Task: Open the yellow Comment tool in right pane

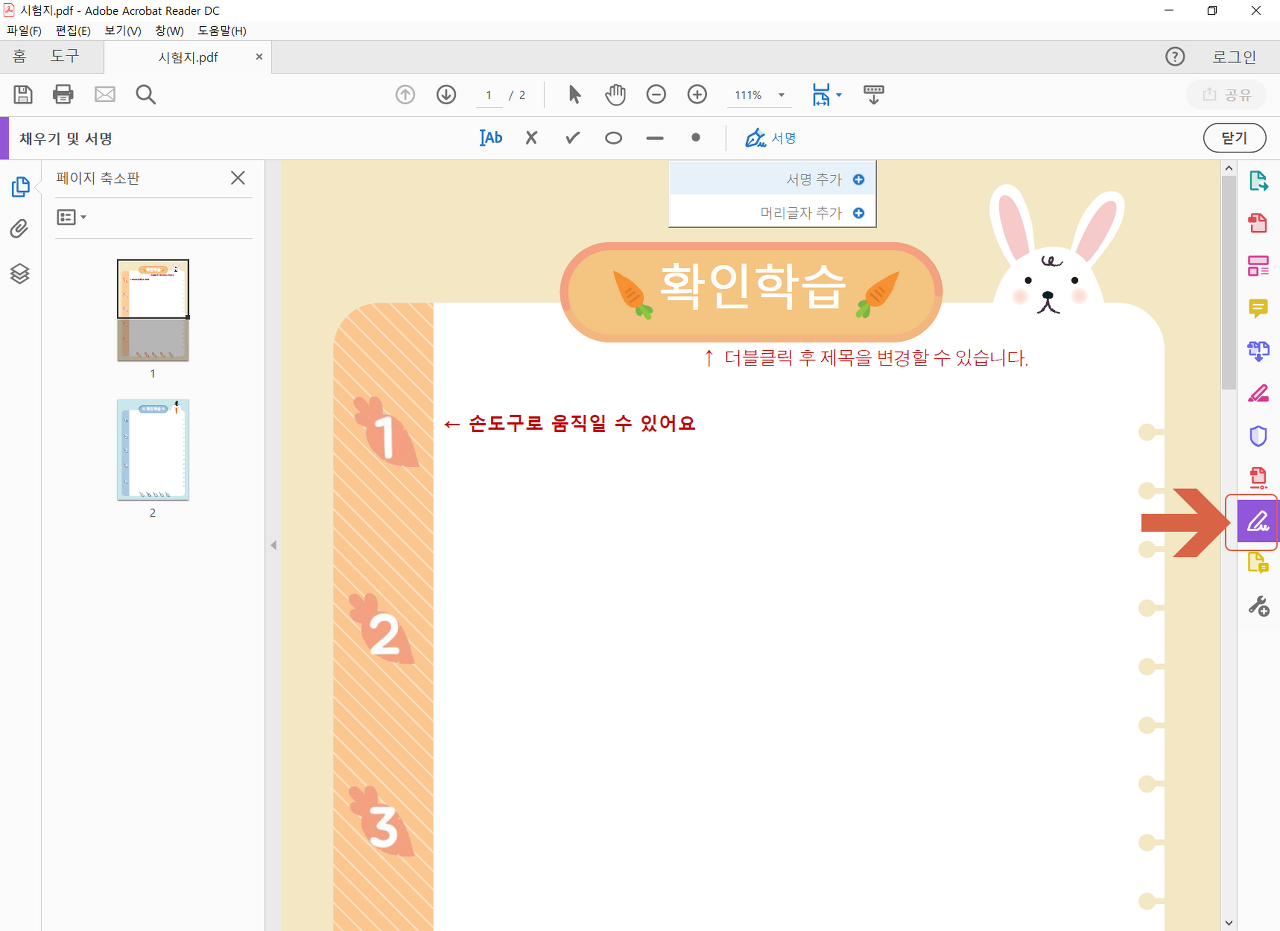Action: pyautogui.click(x=1258, y=308)
